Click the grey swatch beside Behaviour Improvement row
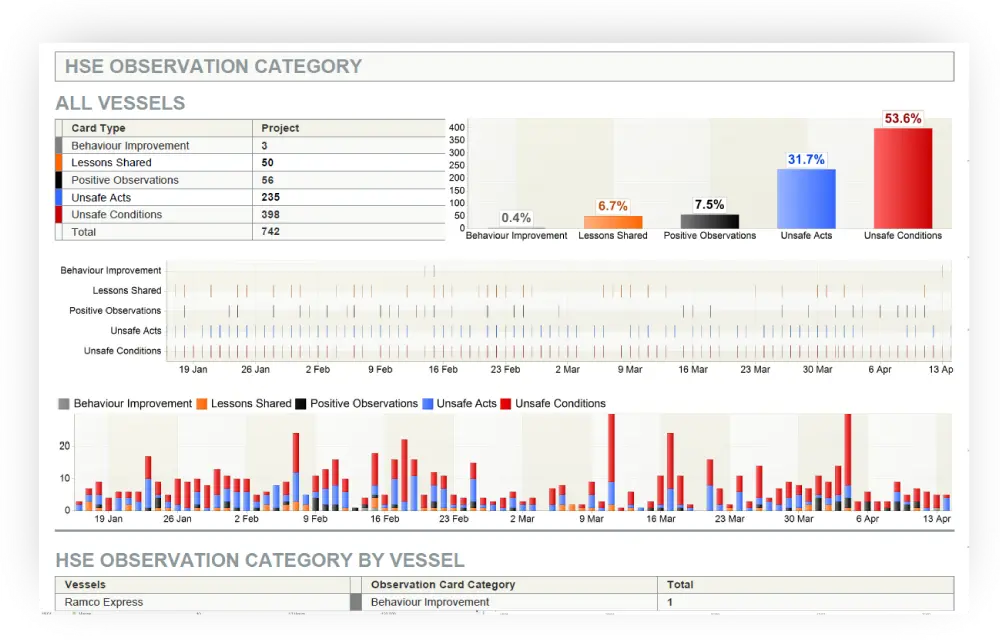1000x644 pixels. (59, 145)
